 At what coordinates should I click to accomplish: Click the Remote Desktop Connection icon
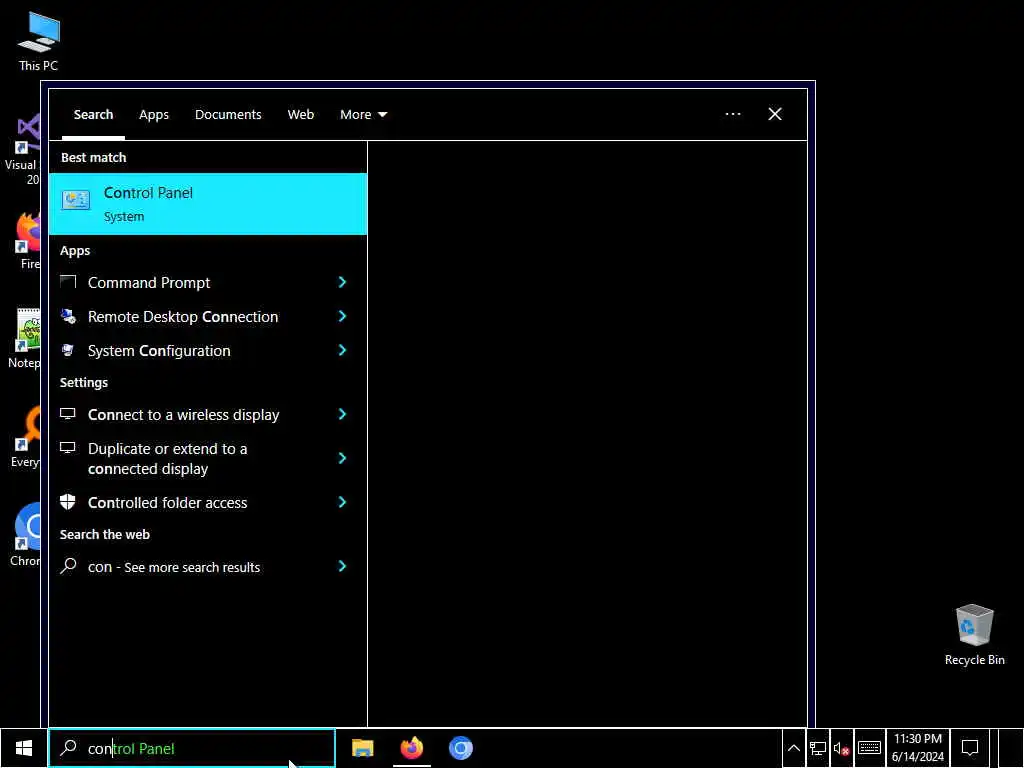tap(68, 316)
